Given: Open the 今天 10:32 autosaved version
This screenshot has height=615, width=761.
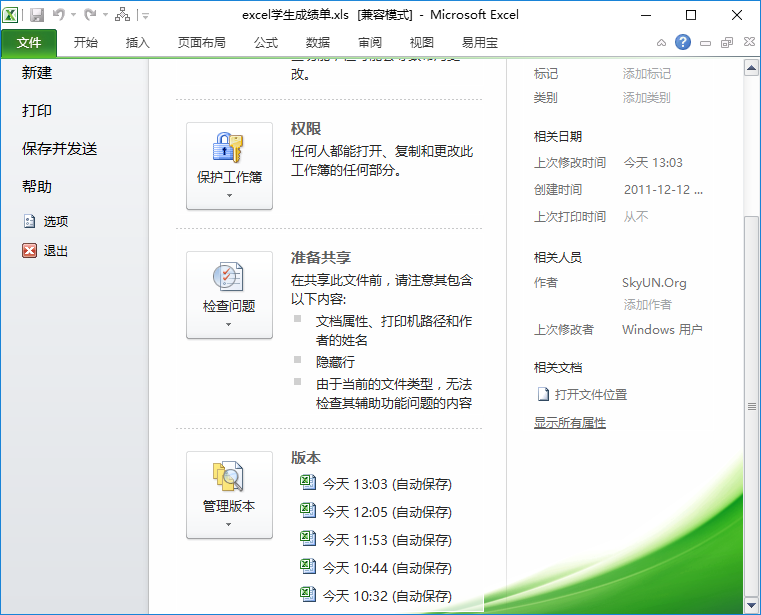Looking at the screenshot, I should [x=387, y=596].
